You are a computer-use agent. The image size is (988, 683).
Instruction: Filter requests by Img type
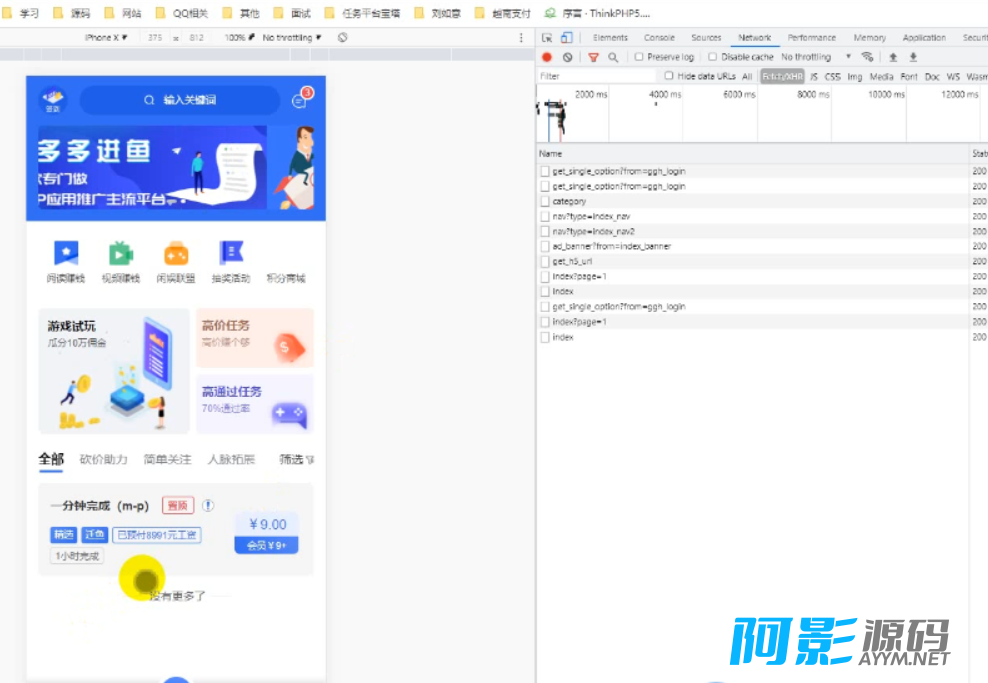coord(854,76)
